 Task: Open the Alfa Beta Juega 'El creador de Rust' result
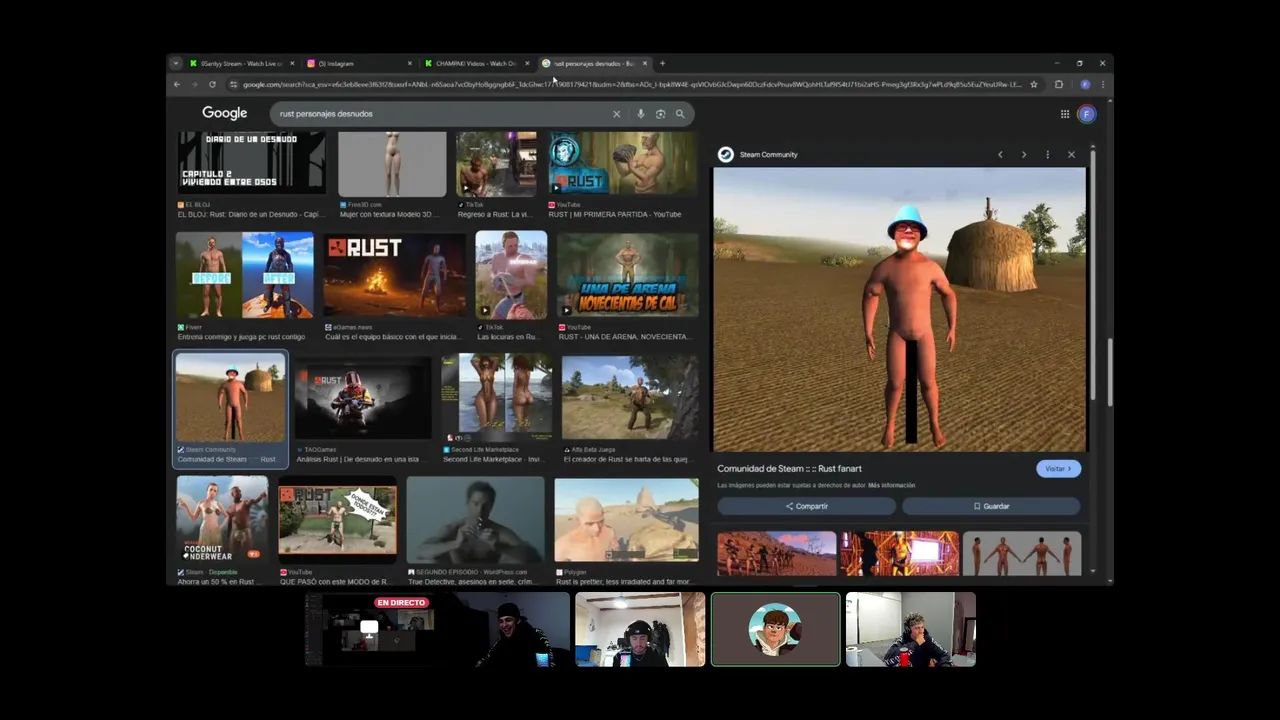tap(630, 410)
